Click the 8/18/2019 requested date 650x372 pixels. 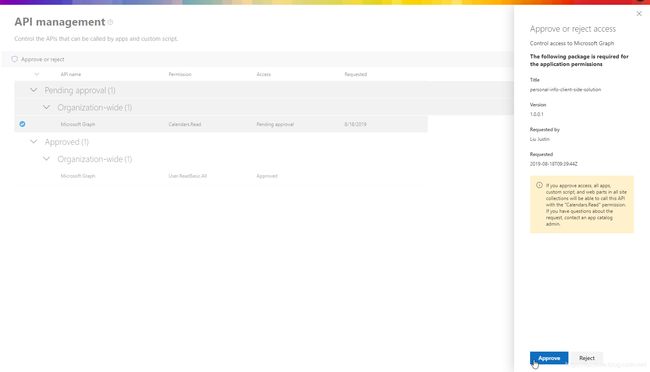(x=355, y=124)
